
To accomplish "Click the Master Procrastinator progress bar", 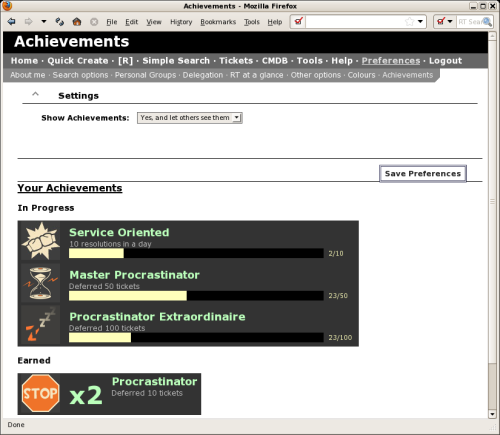I will click(196, 296).
